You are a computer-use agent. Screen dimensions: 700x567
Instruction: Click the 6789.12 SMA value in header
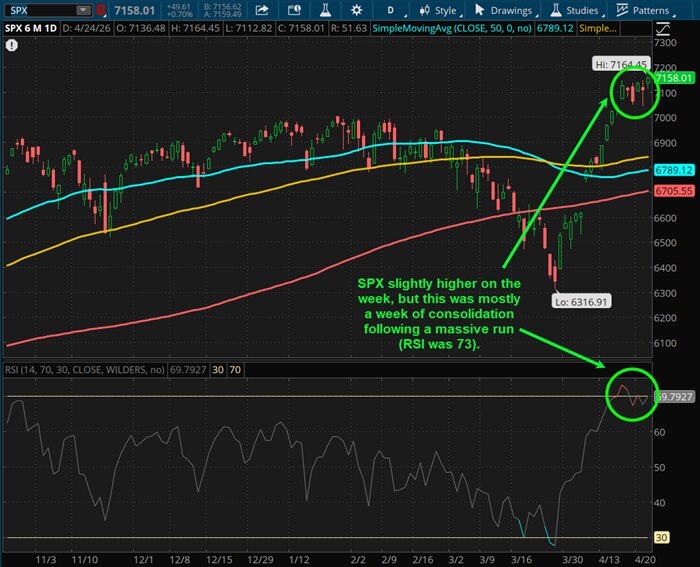[555, 29]
